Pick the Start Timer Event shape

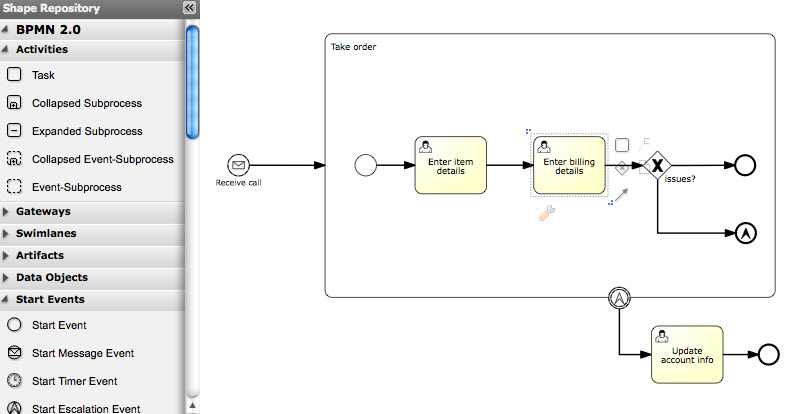15,381
